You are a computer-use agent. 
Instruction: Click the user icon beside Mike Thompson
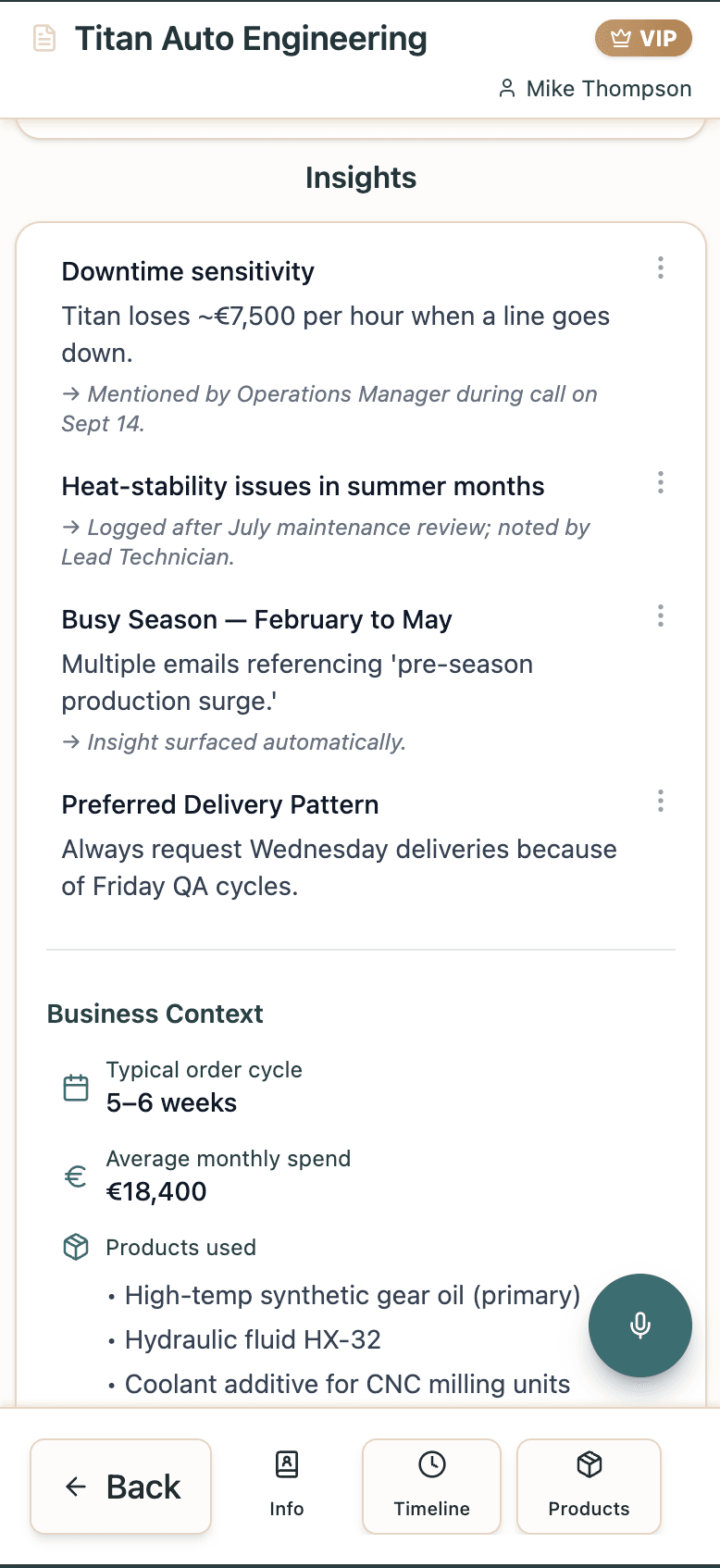coord(506,89)
